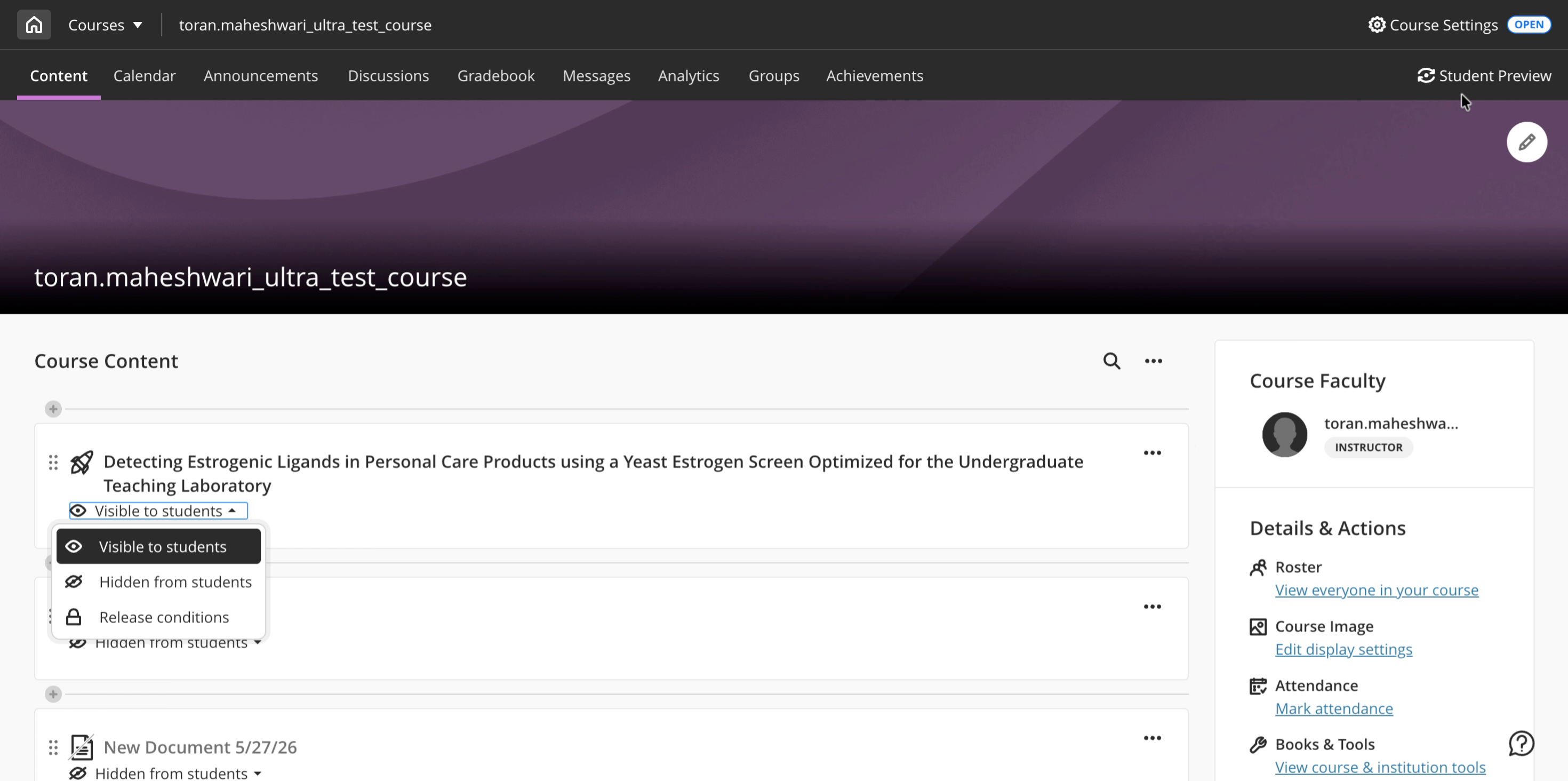The image size is (1568, 781).
Task: Open Detecting Estrogenic Ligands module title
Action: 593,474
